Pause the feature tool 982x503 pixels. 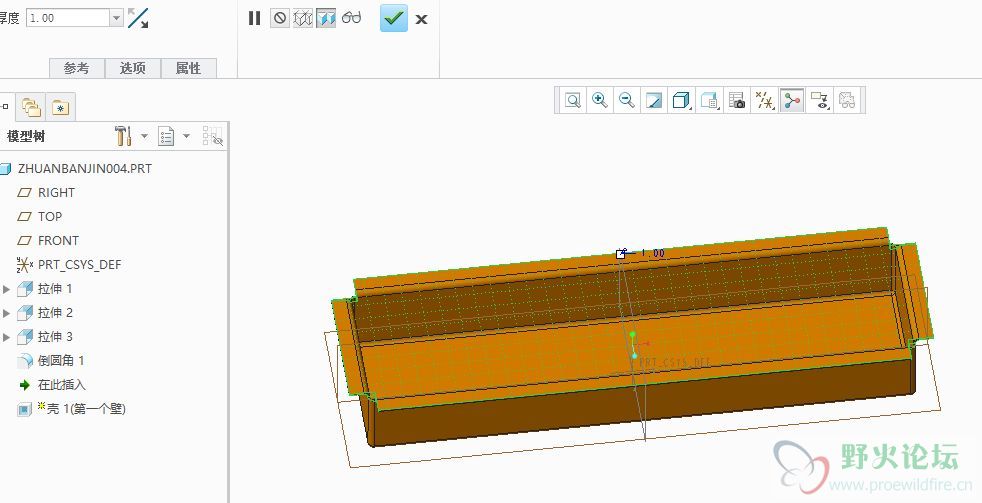[254, 18]
